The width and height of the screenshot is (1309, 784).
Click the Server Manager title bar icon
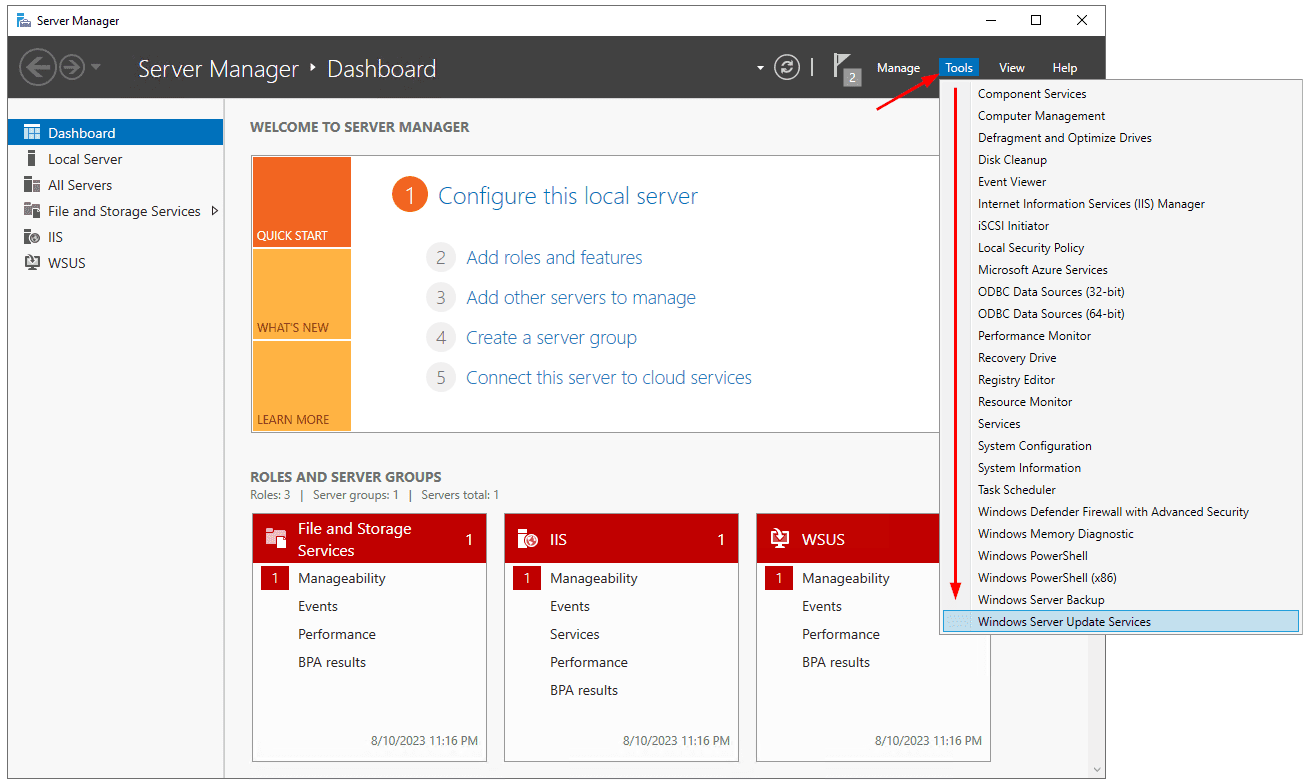click(24, 20)
